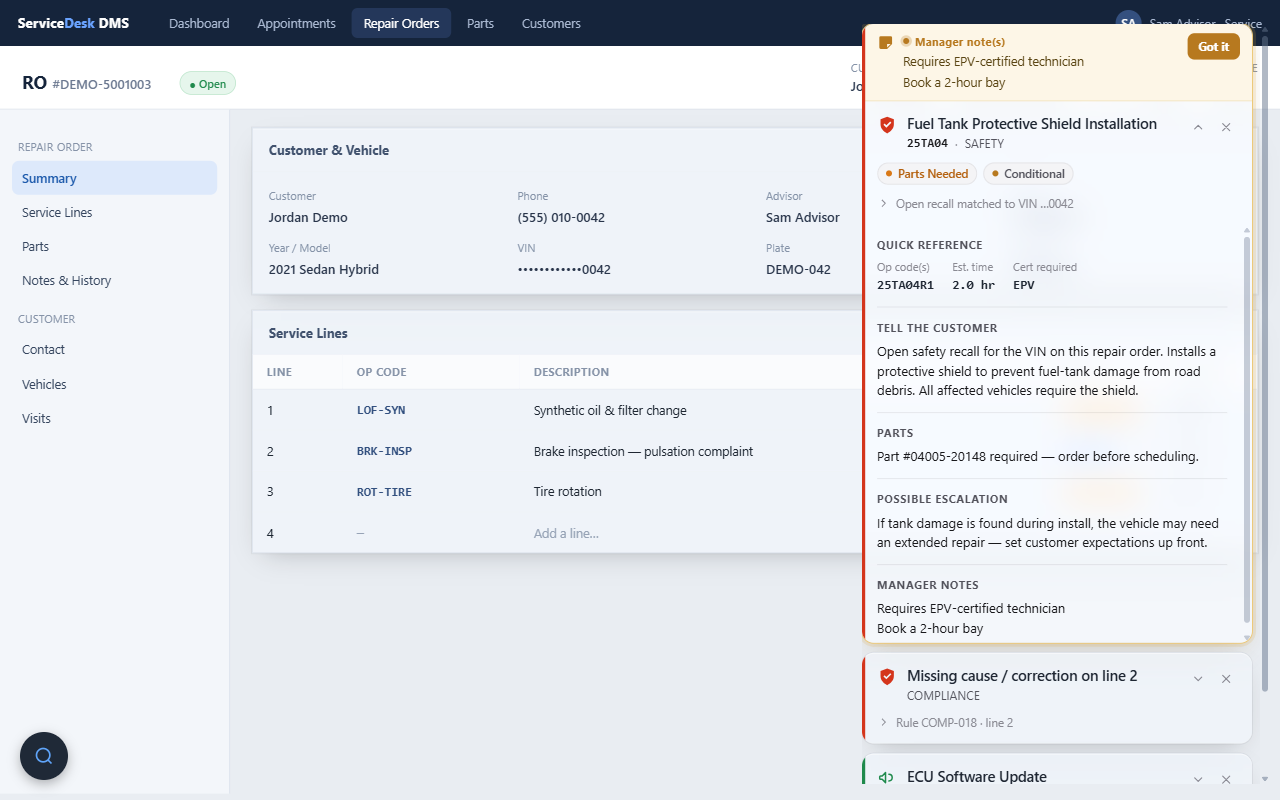
Task: Click customer name Jordan Demo
Action: coord(308,217)
